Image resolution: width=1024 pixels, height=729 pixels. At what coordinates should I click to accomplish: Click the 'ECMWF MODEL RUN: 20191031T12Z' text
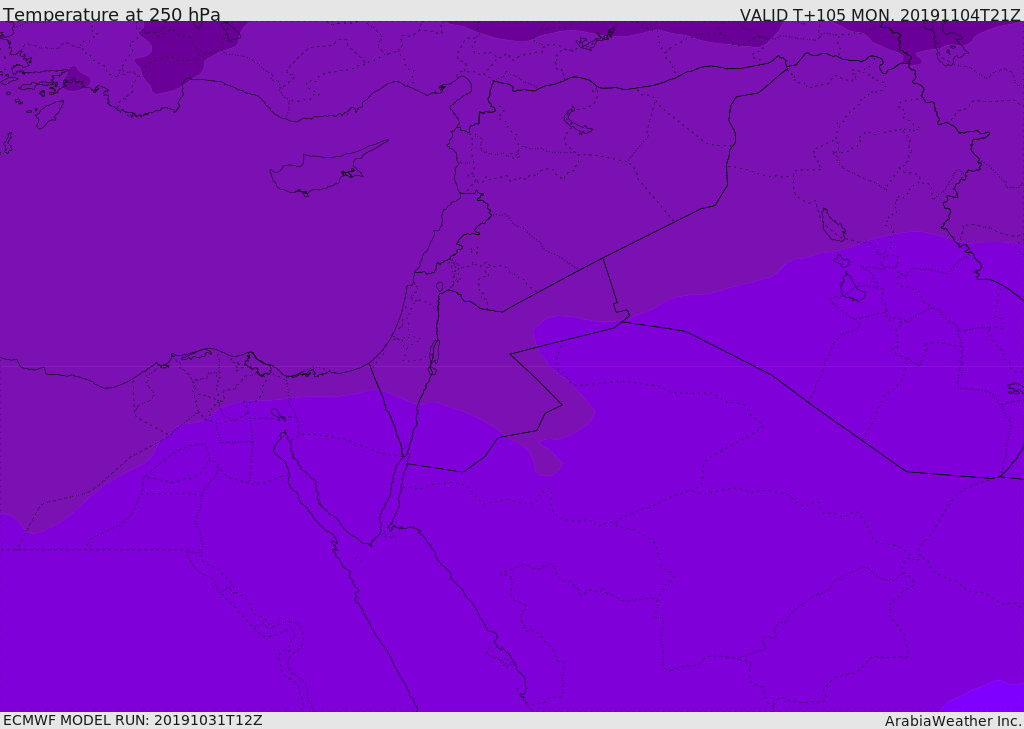point(133,720)
